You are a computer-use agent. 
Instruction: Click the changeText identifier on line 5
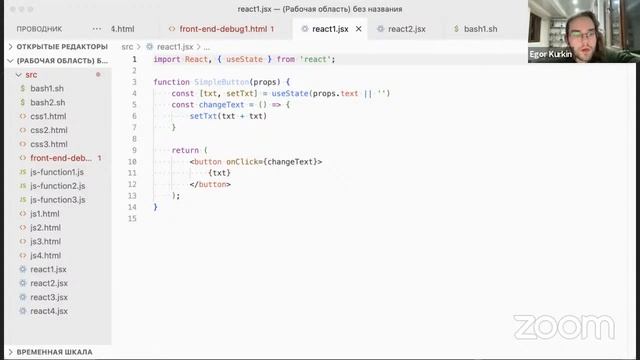coord(221,105)
